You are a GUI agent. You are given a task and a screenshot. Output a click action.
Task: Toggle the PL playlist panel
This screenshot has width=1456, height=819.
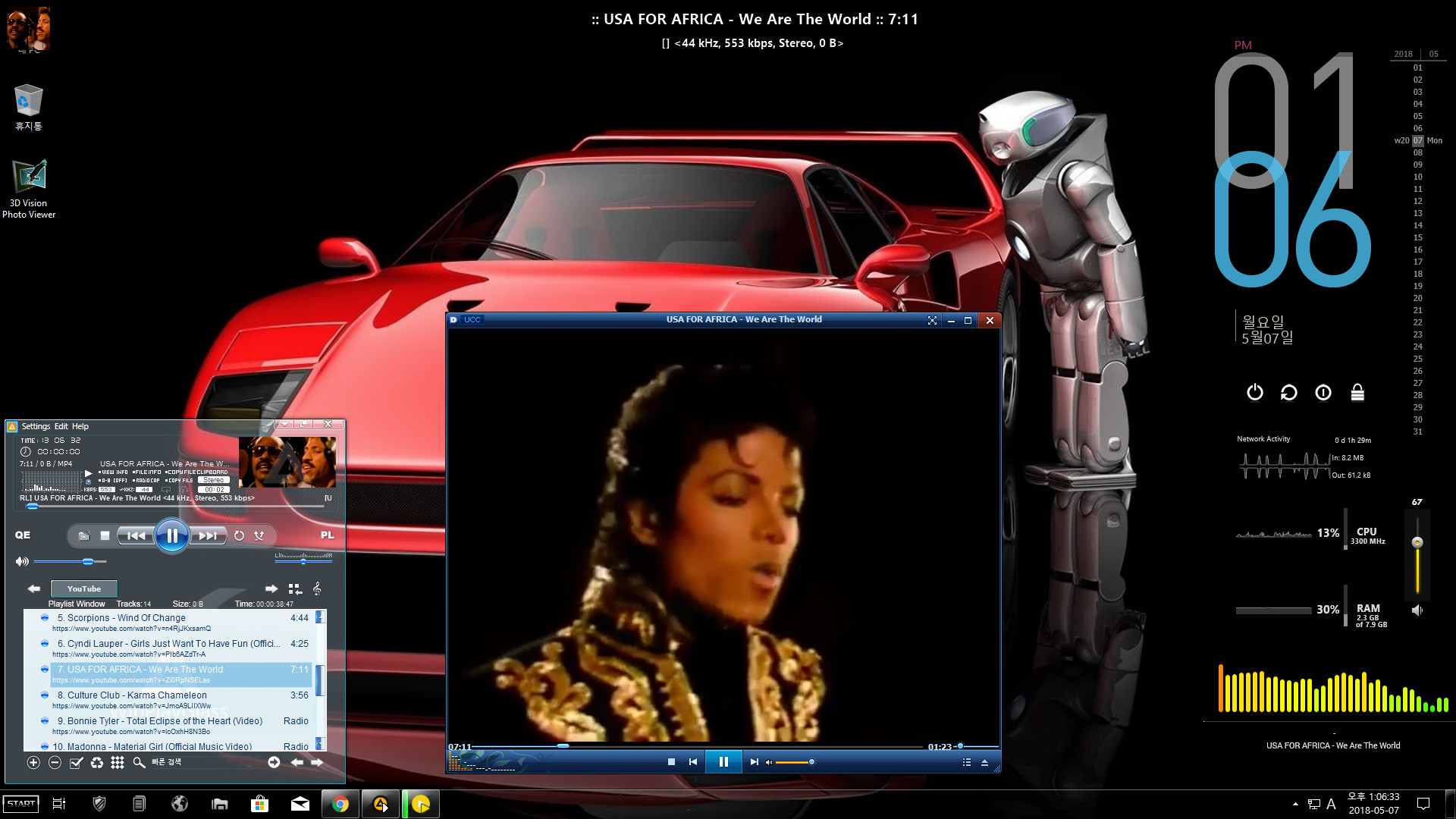327,535
